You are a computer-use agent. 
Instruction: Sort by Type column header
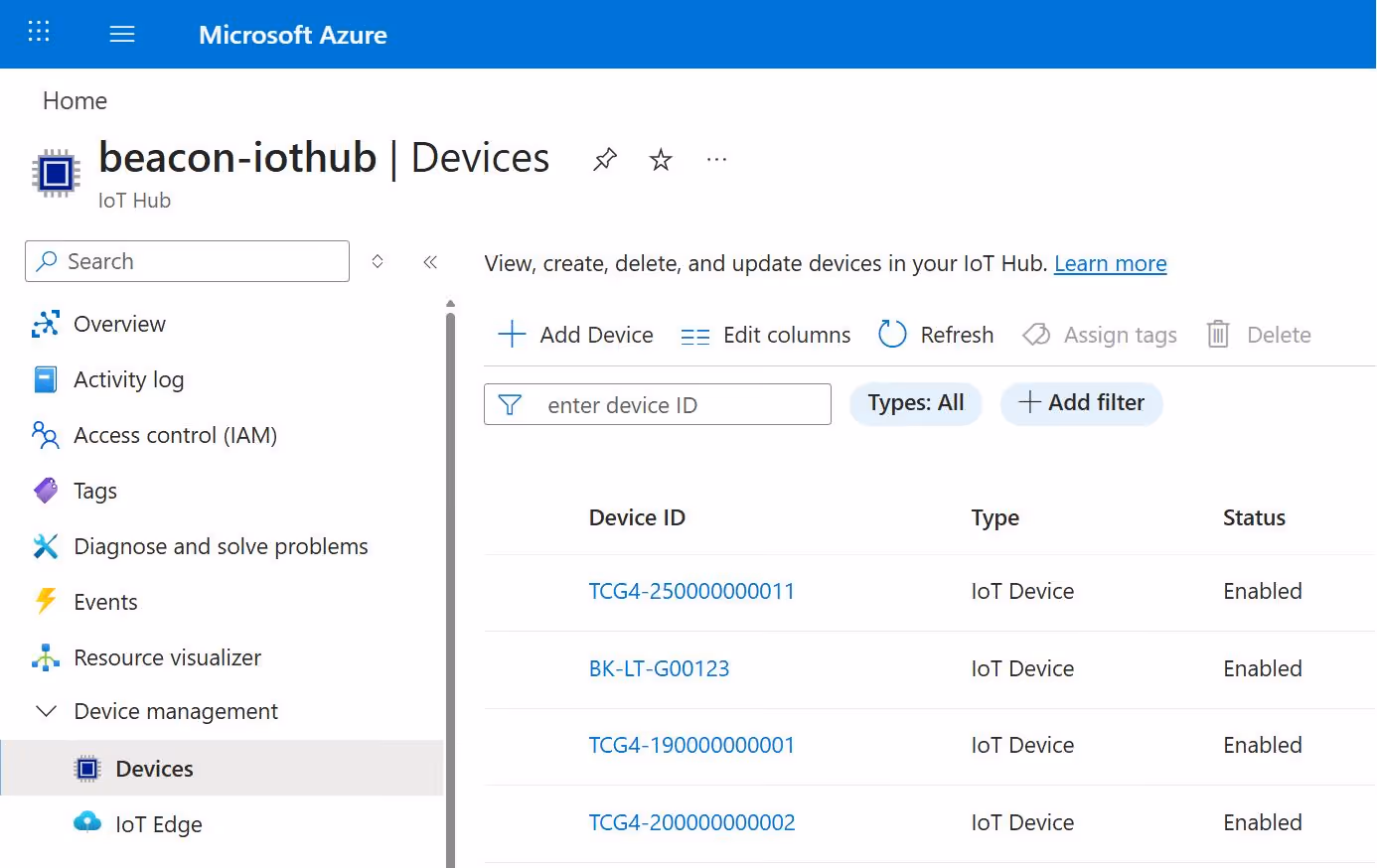tap(994, 518)
